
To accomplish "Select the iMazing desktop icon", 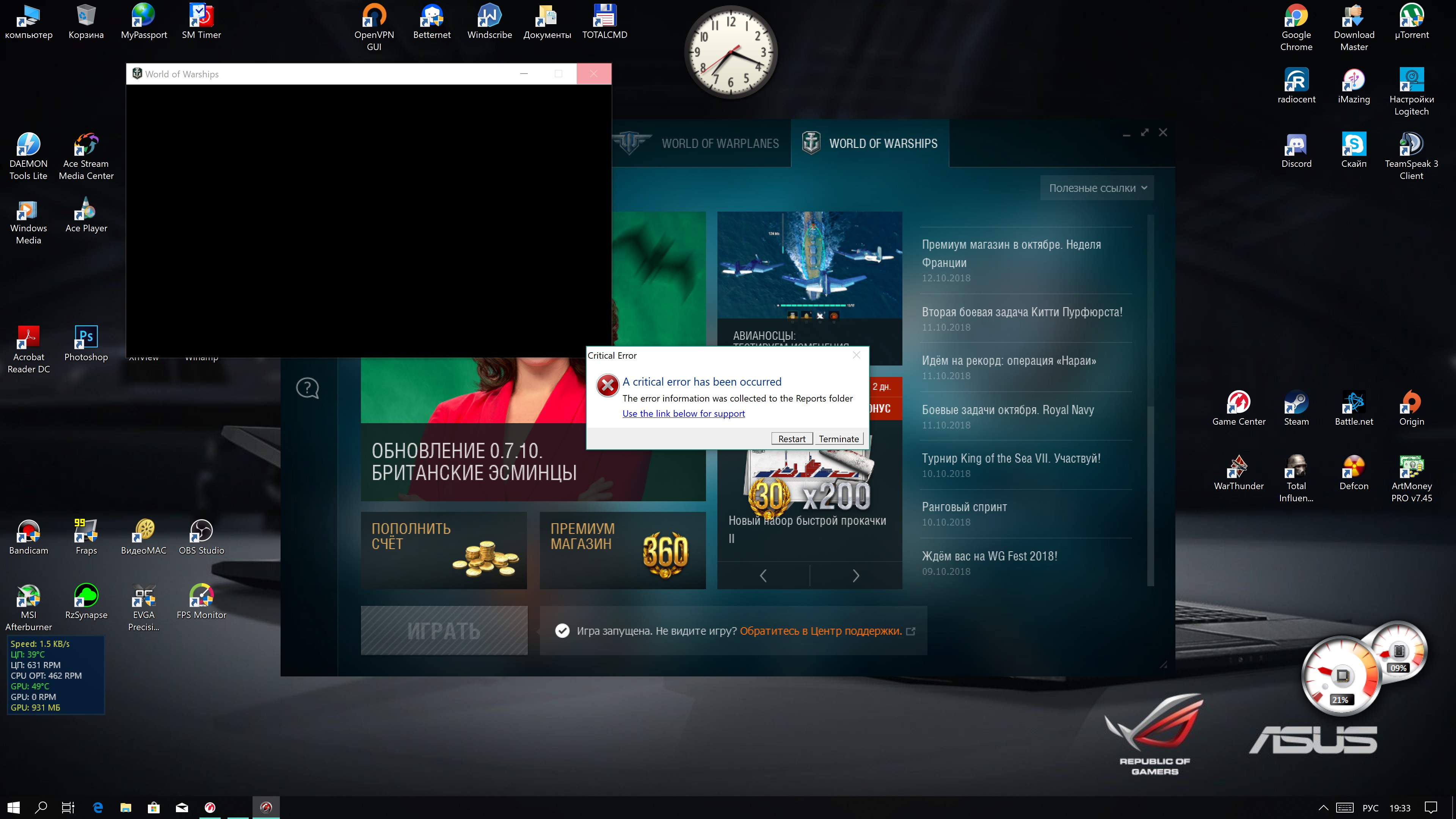I will 1354,86.
